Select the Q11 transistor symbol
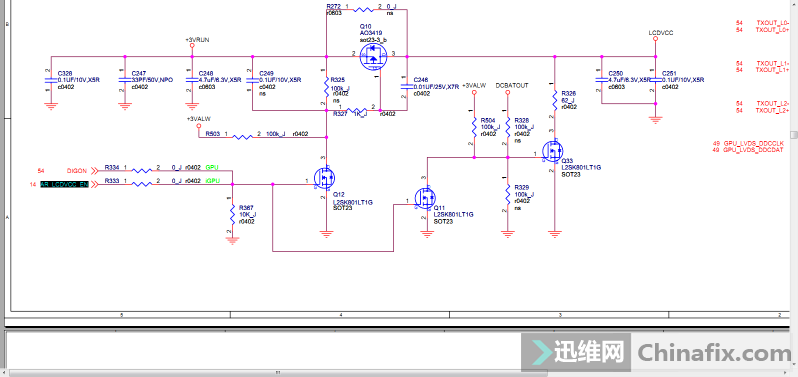 (424, 198)
